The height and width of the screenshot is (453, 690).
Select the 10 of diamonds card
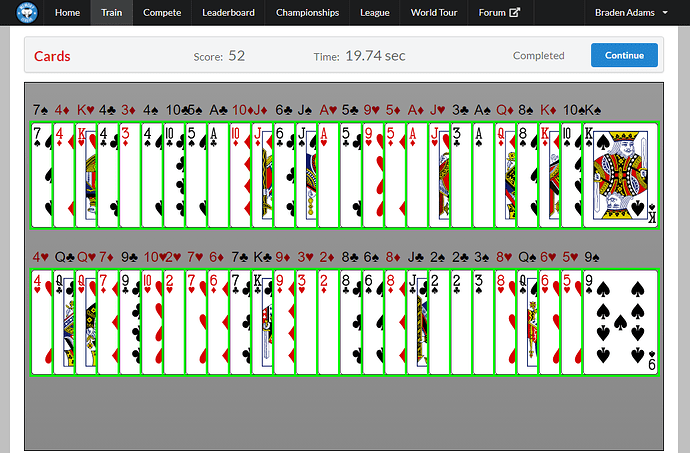click(x=240, y=175)
